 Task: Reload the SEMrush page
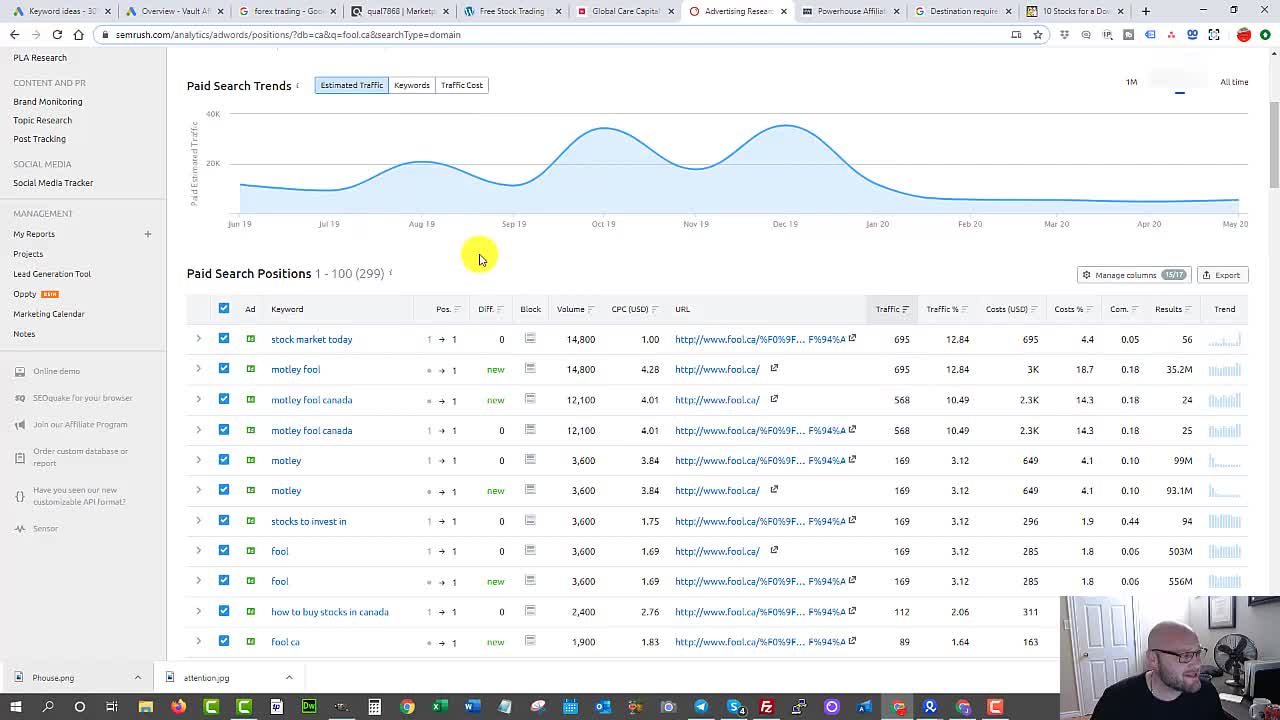(57, 34)
